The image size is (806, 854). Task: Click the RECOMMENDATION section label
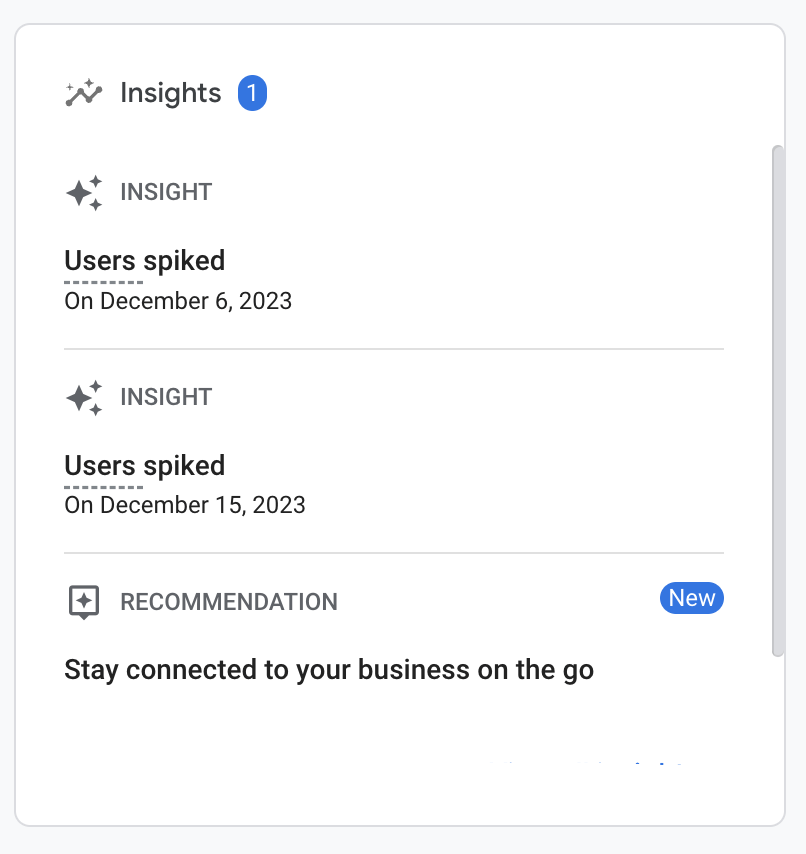(228, 602)
